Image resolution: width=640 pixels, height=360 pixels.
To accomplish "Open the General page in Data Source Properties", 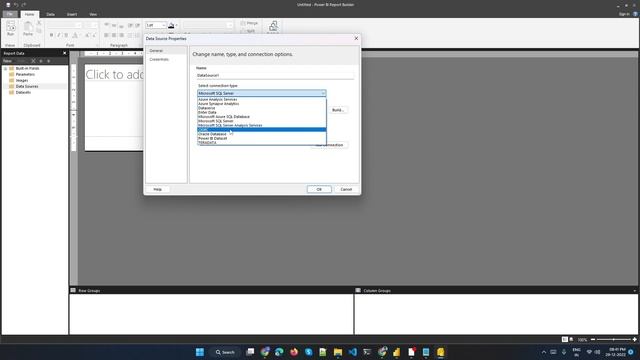I will 166,51.
